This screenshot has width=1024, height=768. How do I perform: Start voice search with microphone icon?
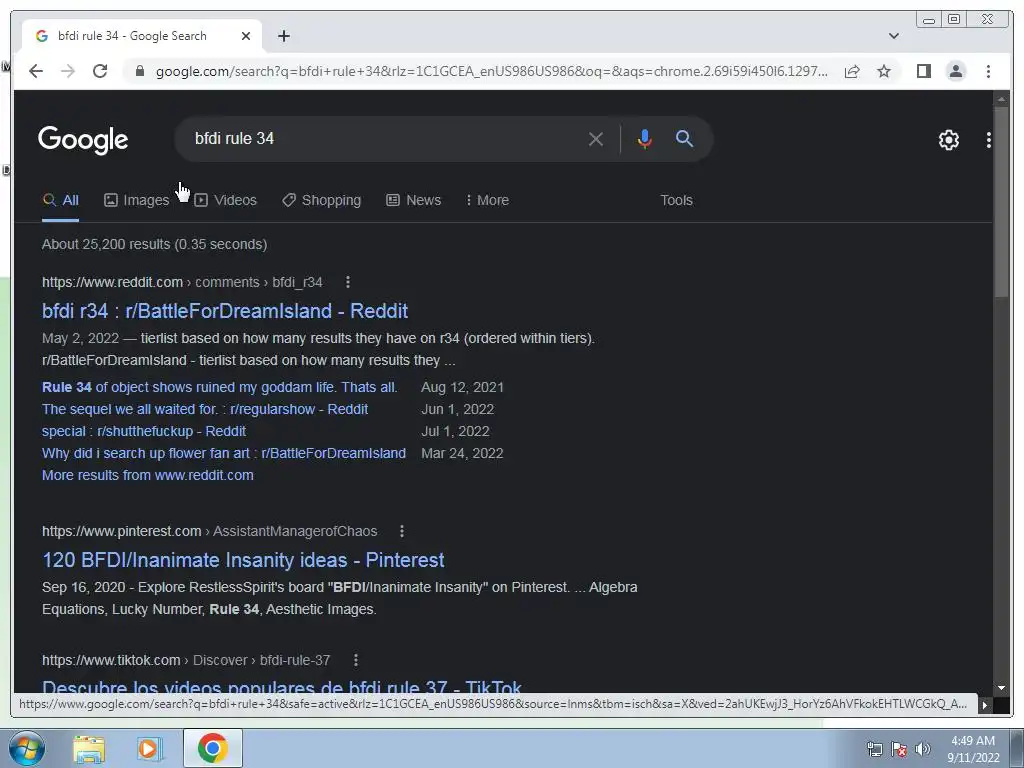645,139
